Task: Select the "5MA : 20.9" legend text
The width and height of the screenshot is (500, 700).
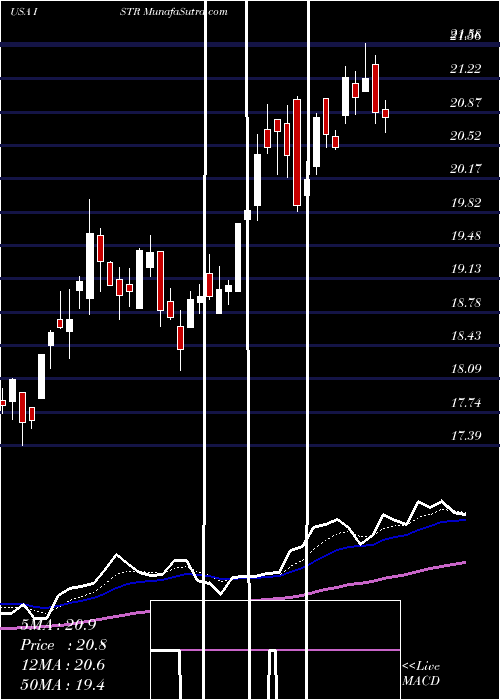Action: click(58, 625)
